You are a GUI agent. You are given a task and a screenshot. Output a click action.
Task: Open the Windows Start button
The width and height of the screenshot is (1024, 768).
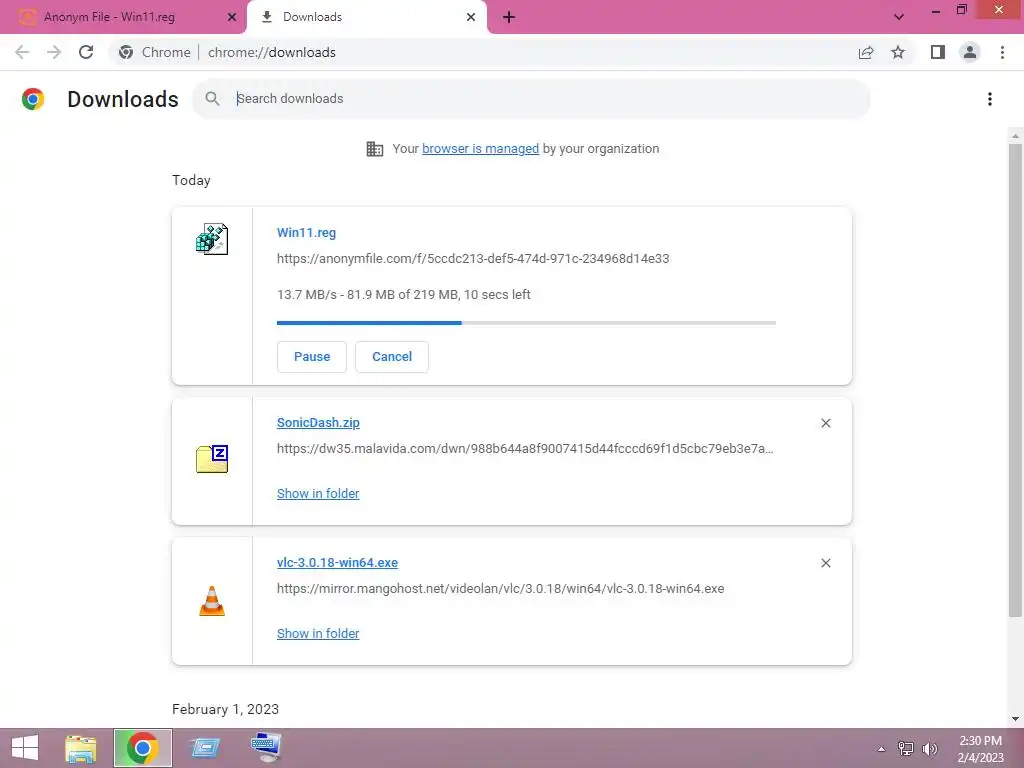25,748
